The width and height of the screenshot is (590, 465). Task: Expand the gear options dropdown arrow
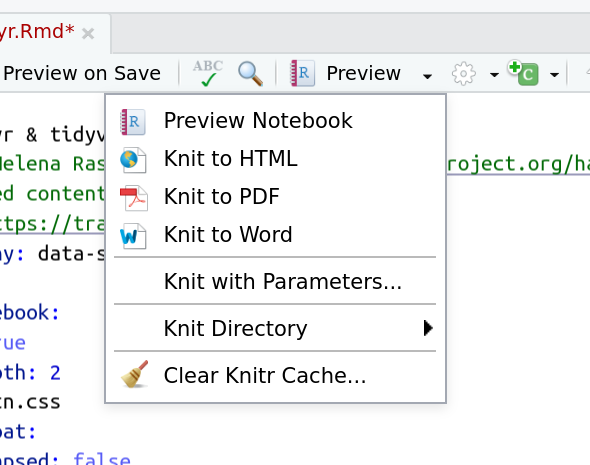pos(494,75)
